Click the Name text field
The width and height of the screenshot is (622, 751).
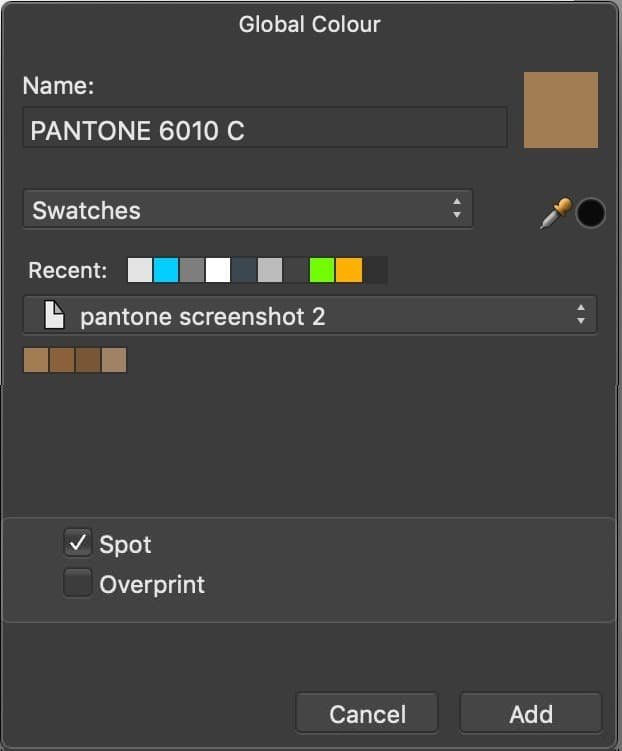(x=265, y=128)
